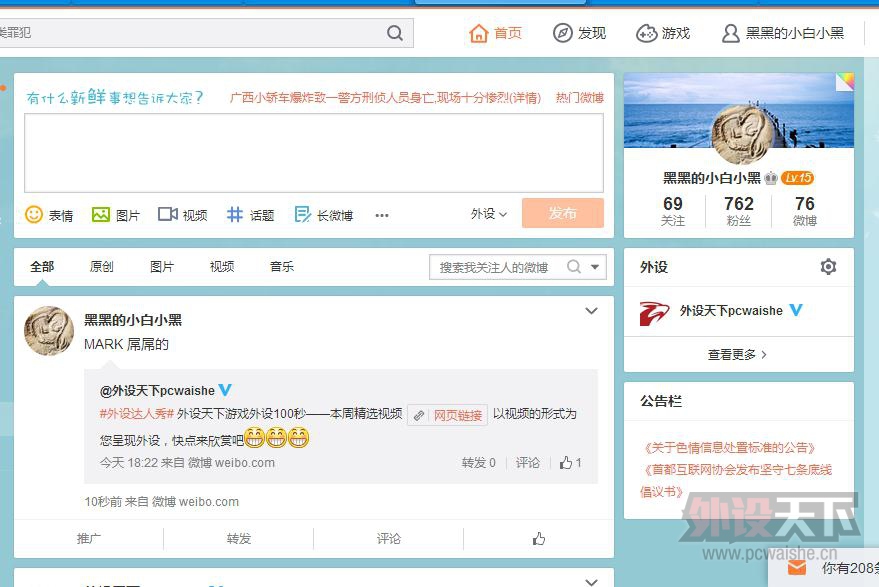879x587 pixels.
Task: Open 游戏 games page
Action: pos(663,33)
